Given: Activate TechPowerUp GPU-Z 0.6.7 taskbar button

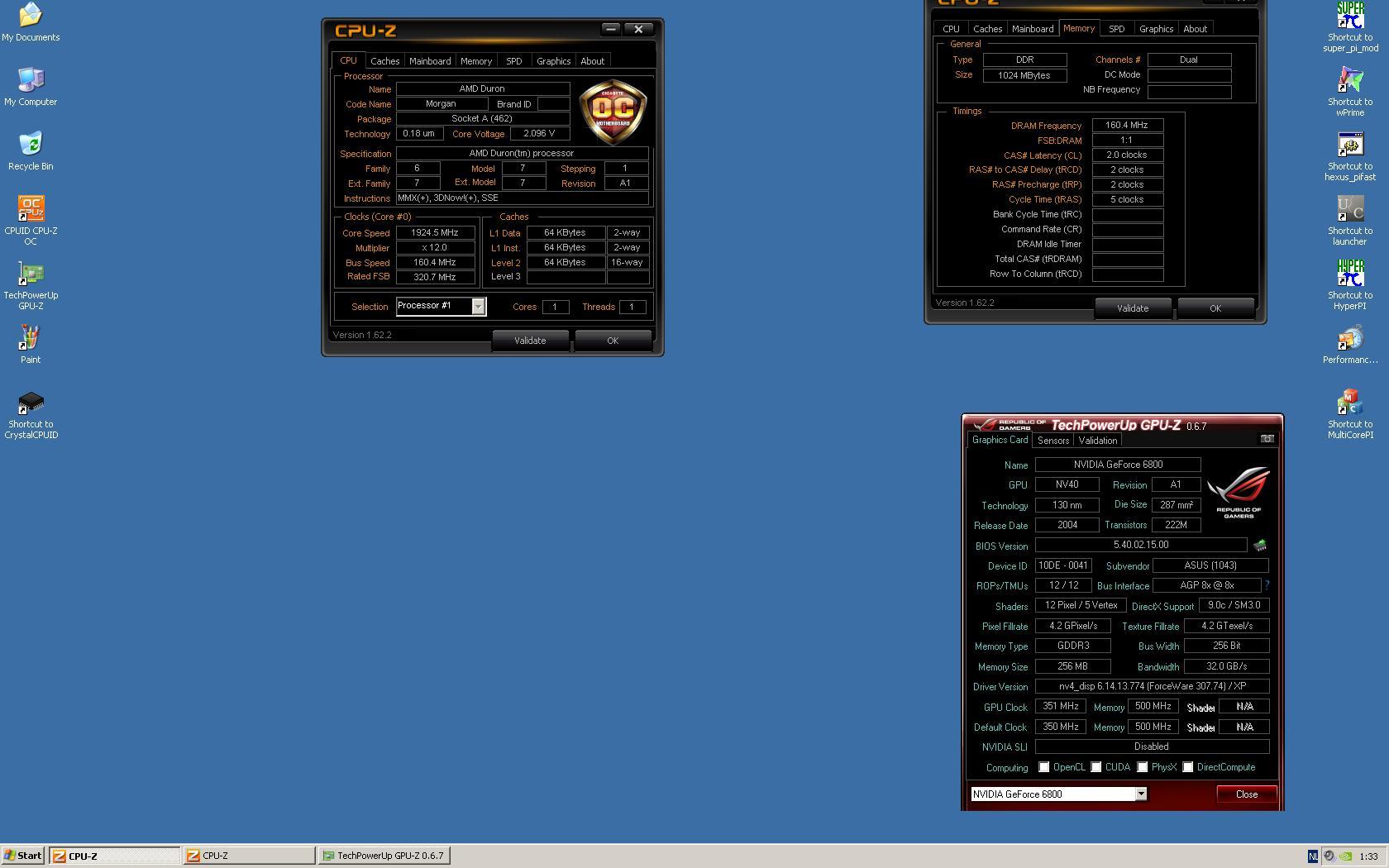Looking at the screenshot, I should 384,856.
